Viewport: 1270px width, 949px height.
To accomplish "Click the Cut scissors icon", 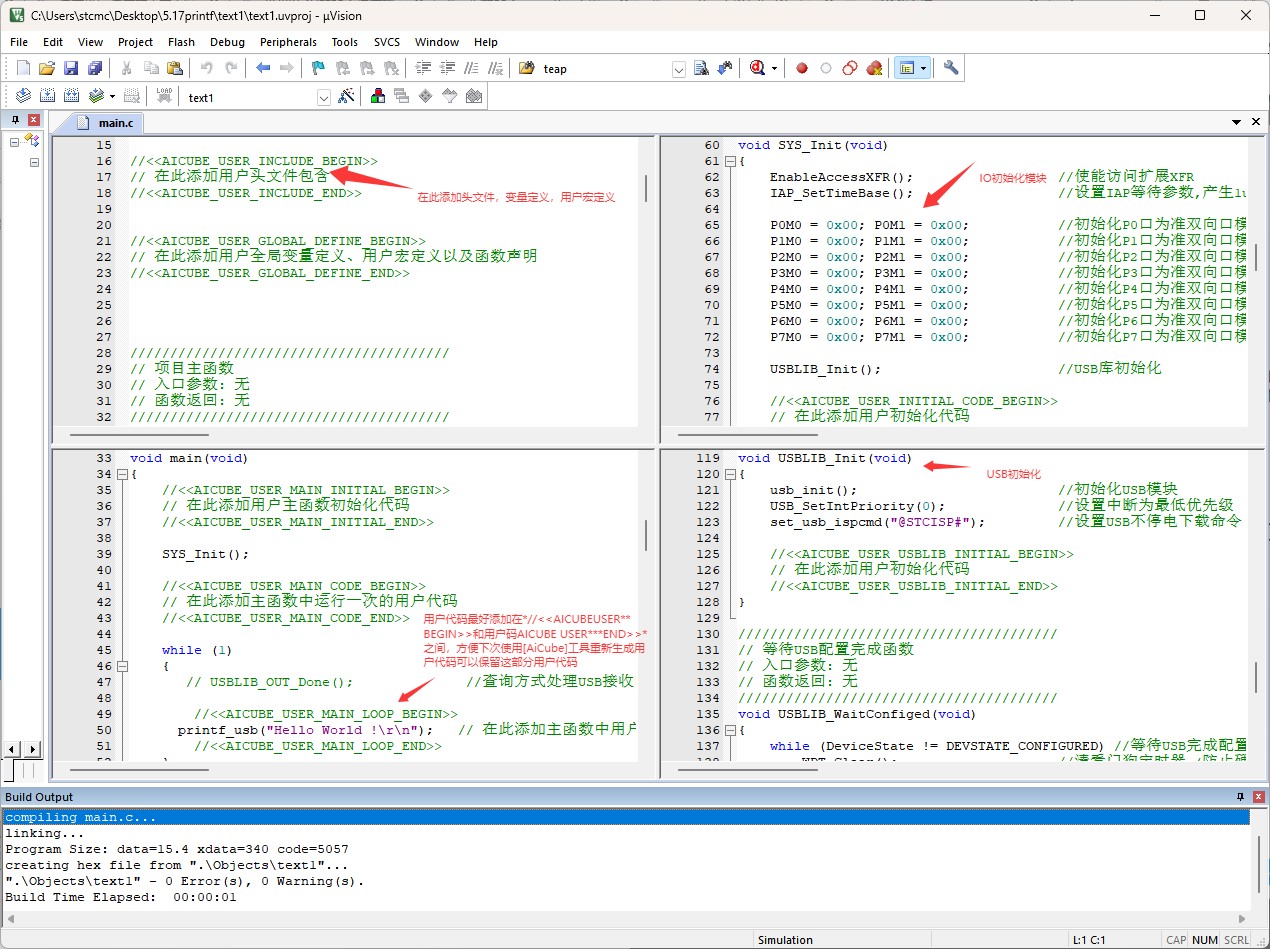I will pos(127,68).
